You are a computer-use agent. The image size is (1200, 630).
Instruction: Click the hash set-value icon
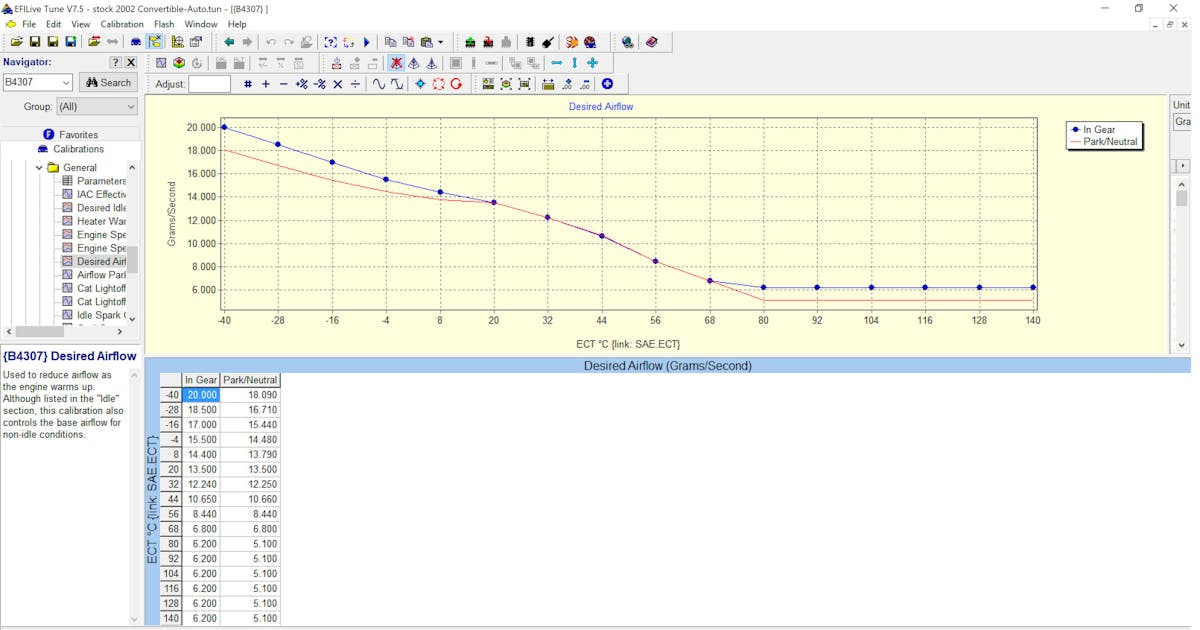point(248,84)
